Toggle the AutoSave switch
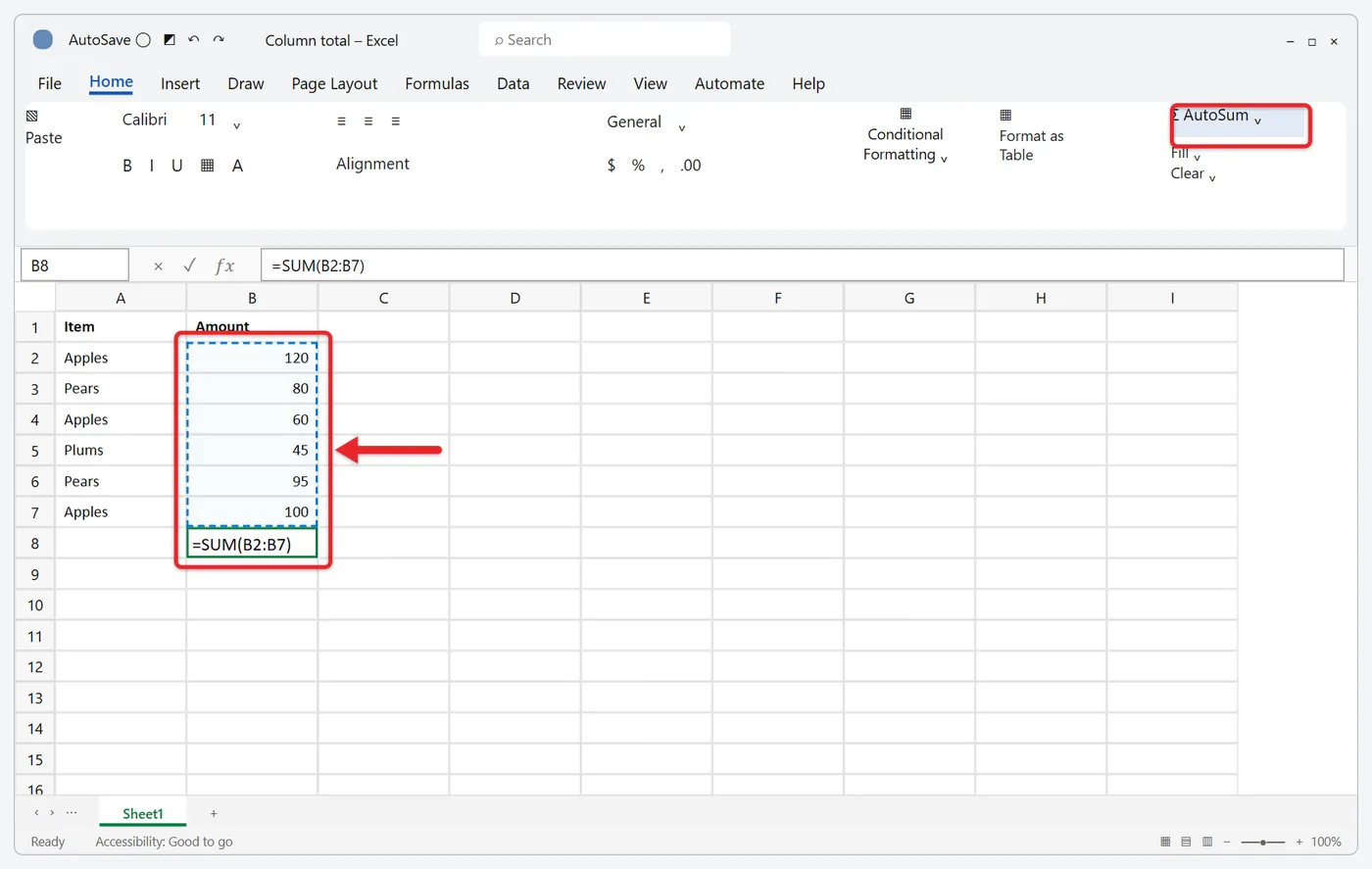The width and height of the screenshot is (1372, 869). (x=143, y=40)
